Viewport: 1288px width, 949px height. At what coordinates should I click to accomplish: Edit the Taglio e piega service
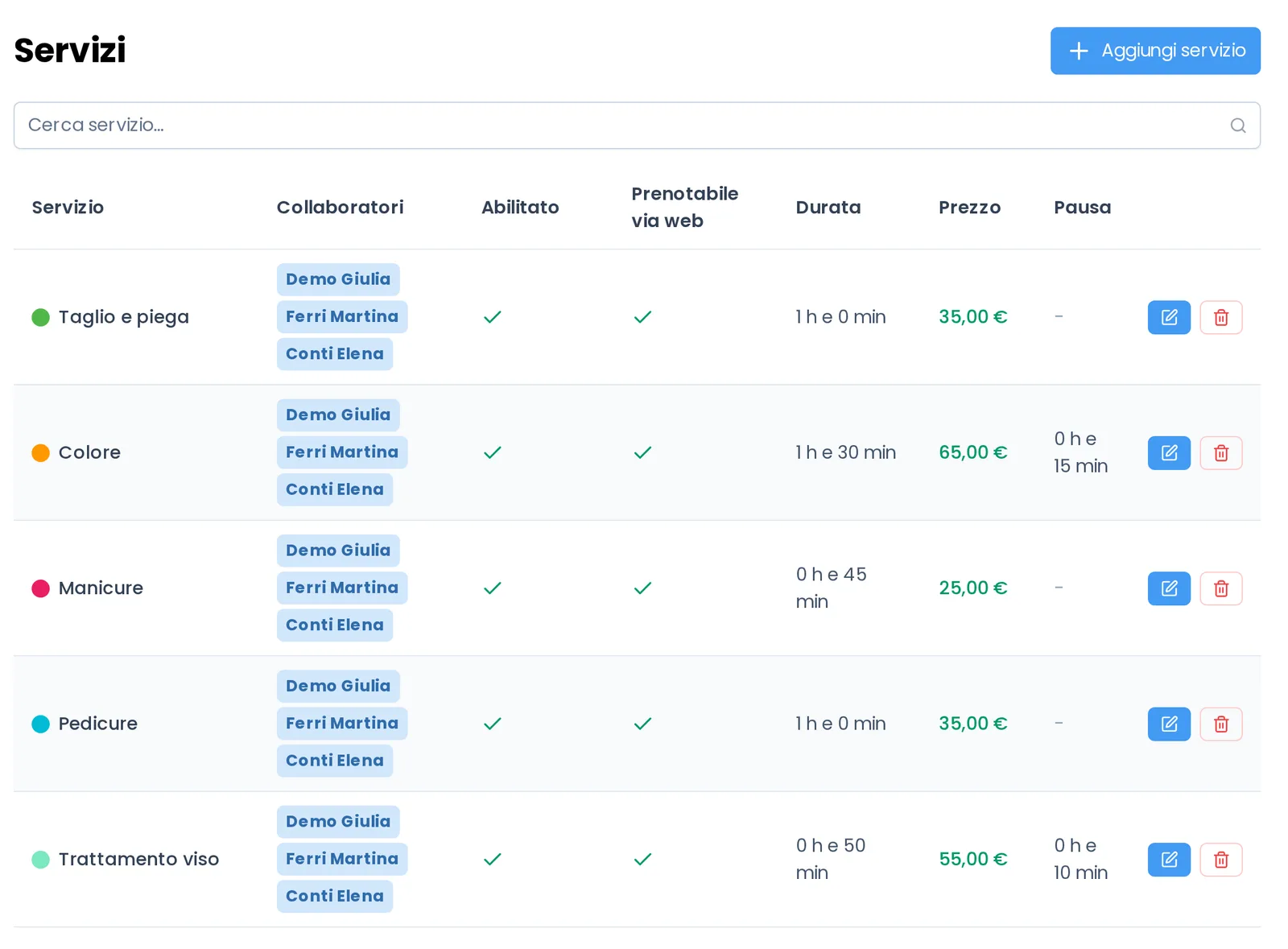coord(1169,317)
